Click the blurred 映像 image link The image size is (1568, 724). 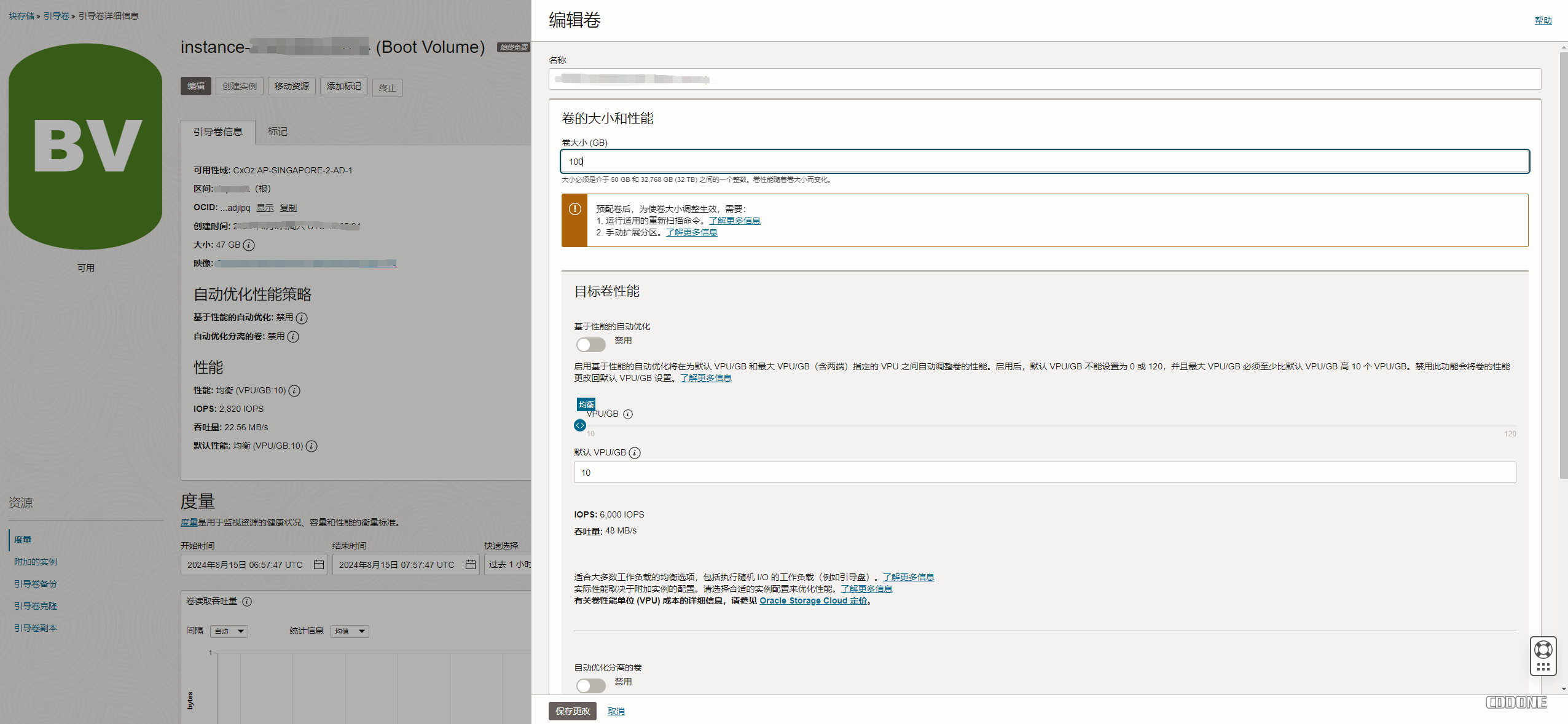pos(306,264)
